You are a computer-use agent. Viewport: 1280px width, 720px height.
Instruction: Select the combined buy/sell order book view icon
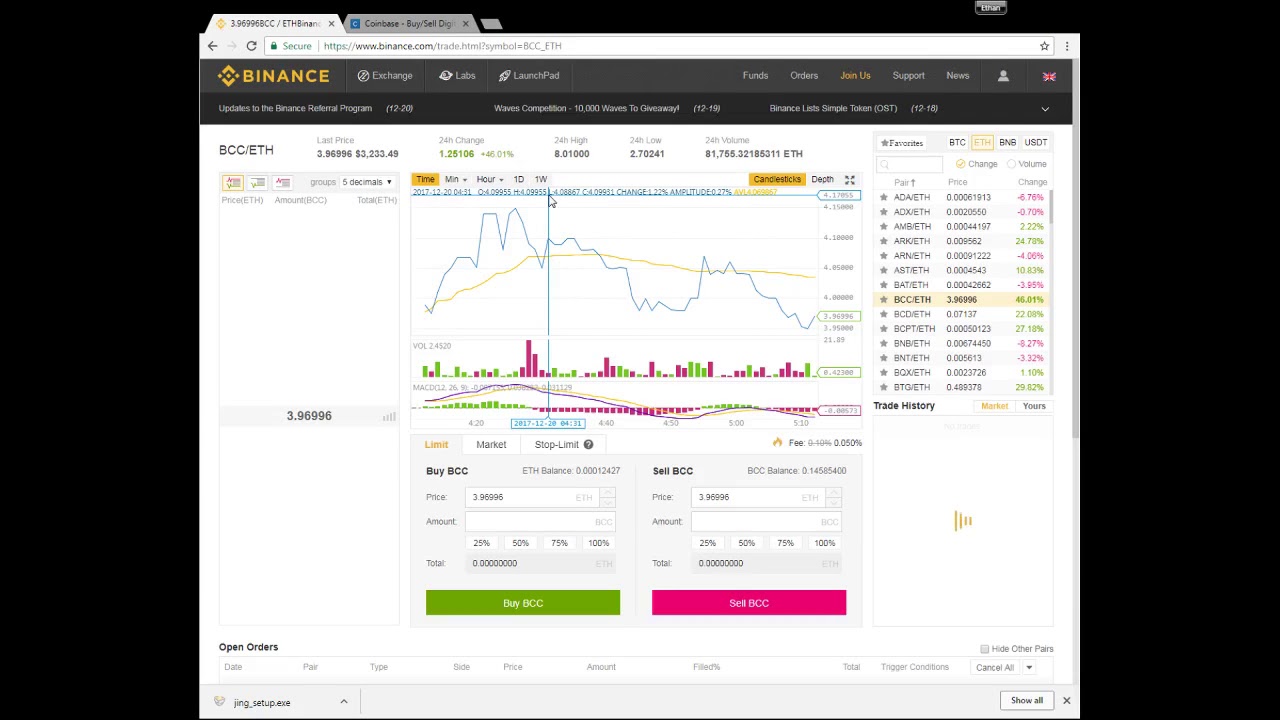(x=233, y=182)
